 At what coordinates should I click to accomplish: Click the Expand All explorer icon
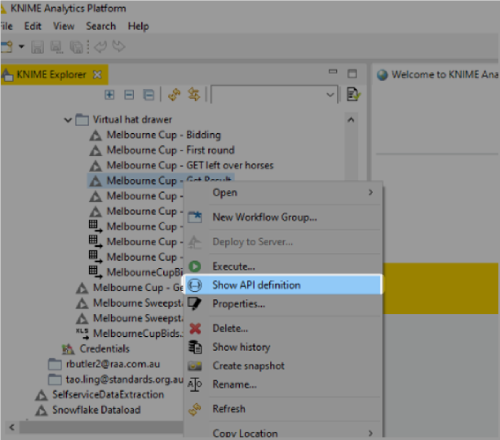[x=109, y=95]
